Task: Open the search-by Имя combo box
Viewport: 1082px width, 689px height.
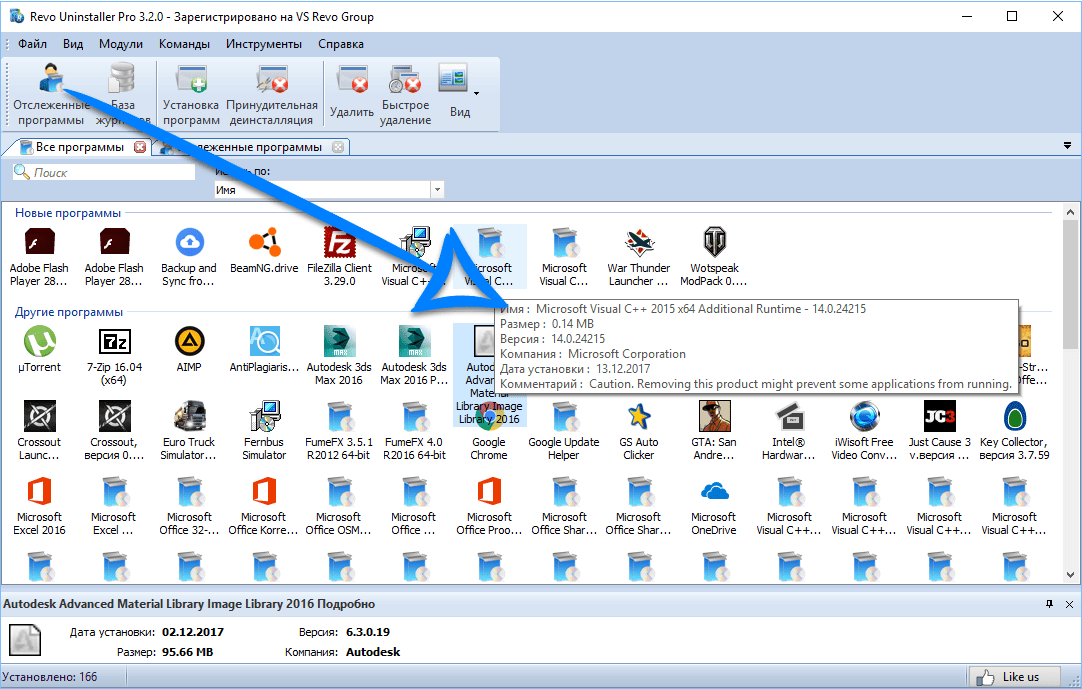Action: [x=436, y=190]
